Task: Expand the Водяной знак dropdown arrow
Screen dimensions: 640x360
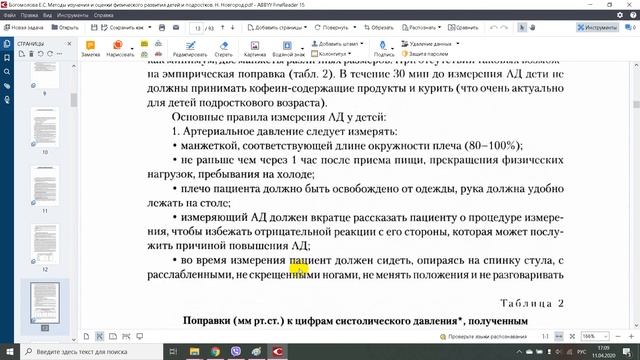Action: click(302, 49)
